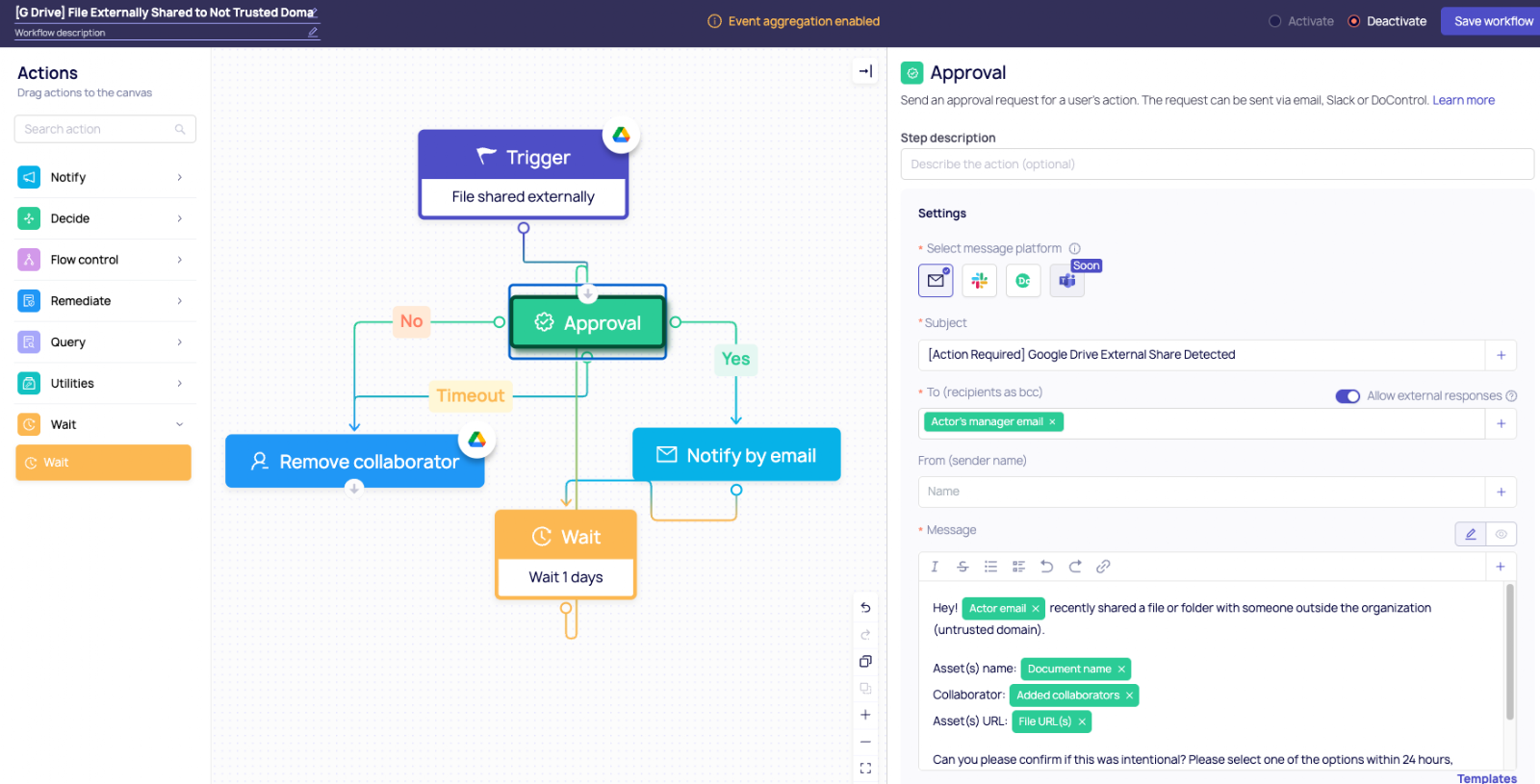Remove the File URL(s) tag
The width and height of the screenshot is (1540, 784).
(x=1082, y=721)
